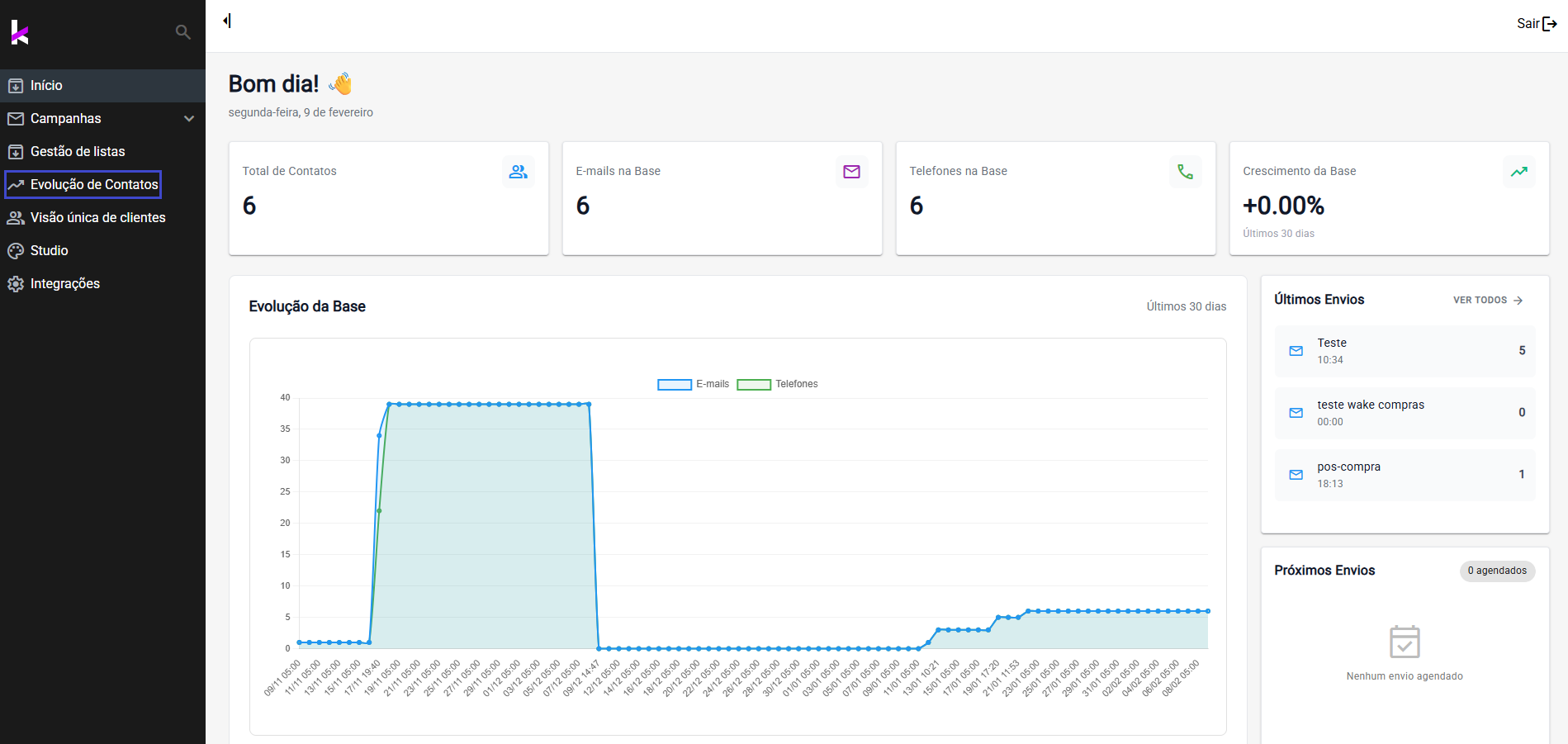1568x744 pixels.
Task: Click the trending arrow icon in Crescimento da Base
Action: click(x=1518, y=172)
